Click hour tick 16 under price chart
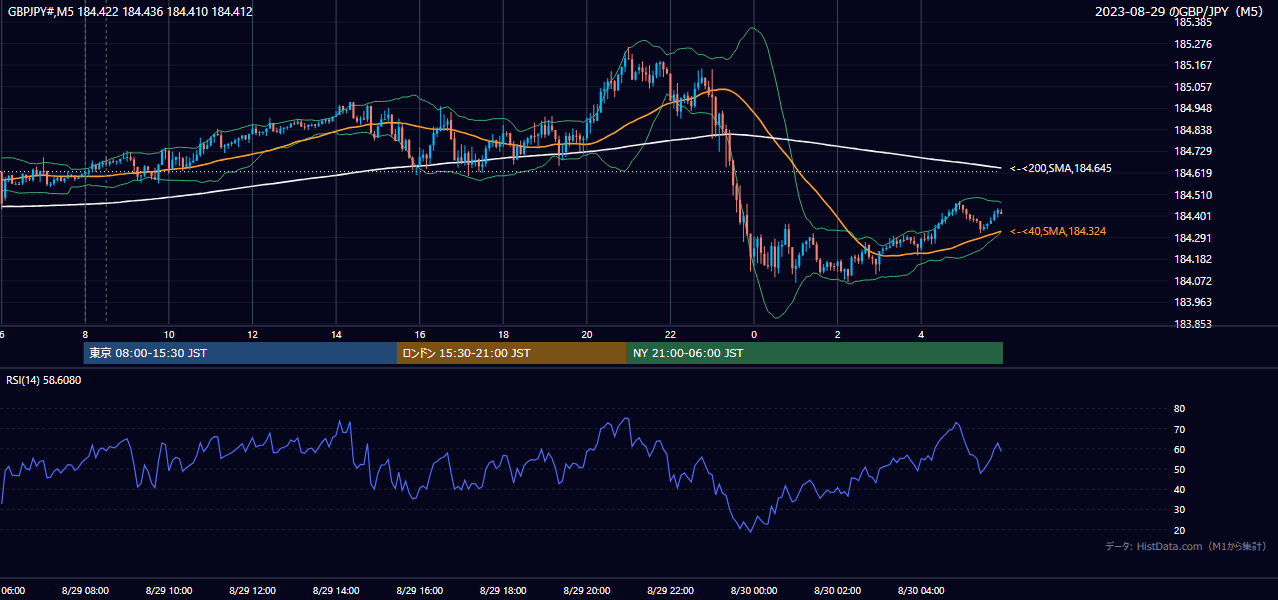The width and height of the screenshot is (1278, 600). pyautogui.click(x=420, y=334)
